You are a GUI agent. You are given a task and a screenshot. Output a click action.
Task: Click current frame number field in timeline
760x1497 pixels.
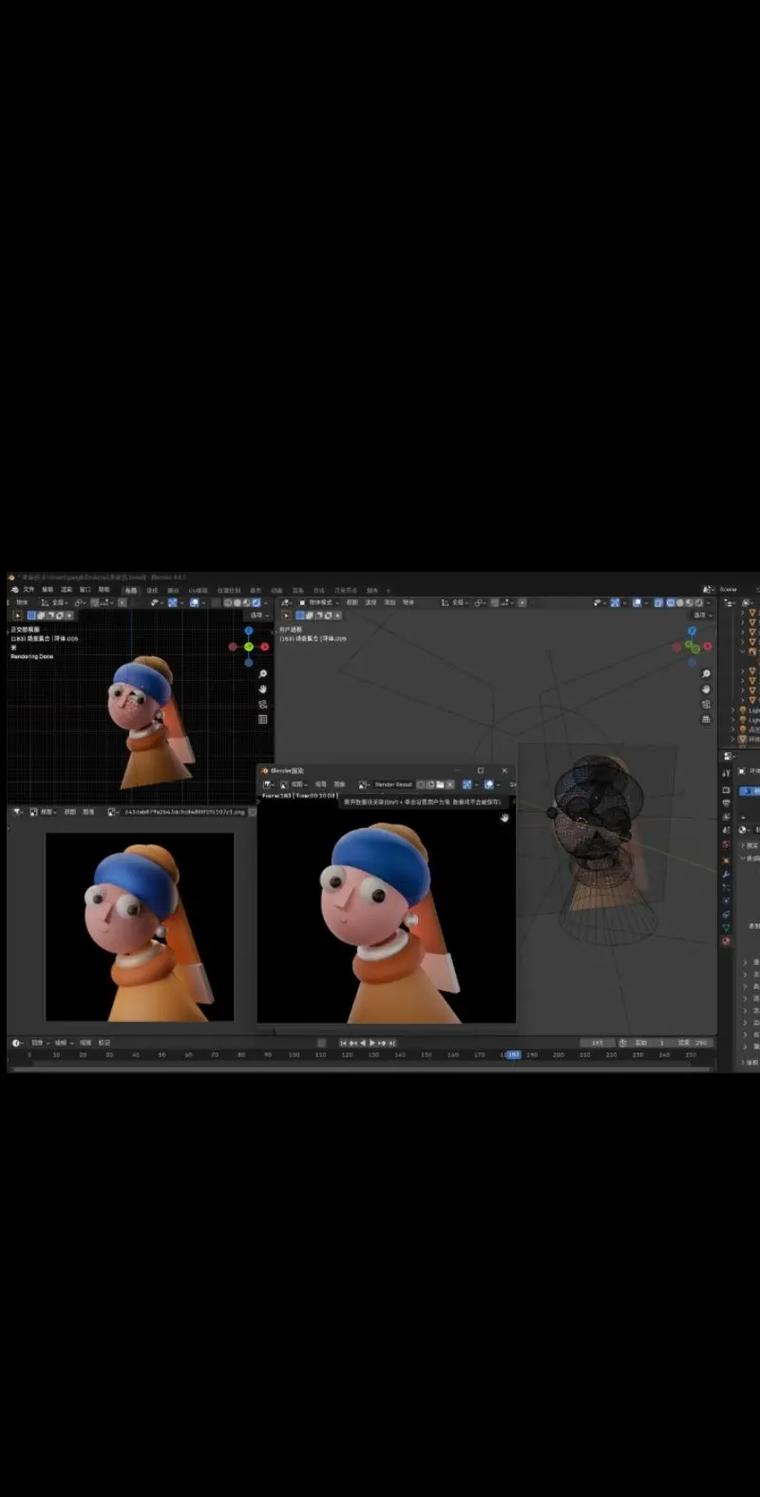597,1042
